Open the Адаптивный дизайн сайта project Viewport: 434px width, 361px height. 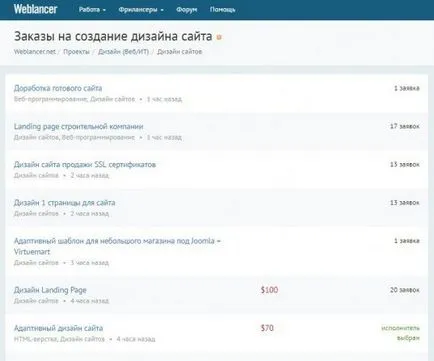58,328
